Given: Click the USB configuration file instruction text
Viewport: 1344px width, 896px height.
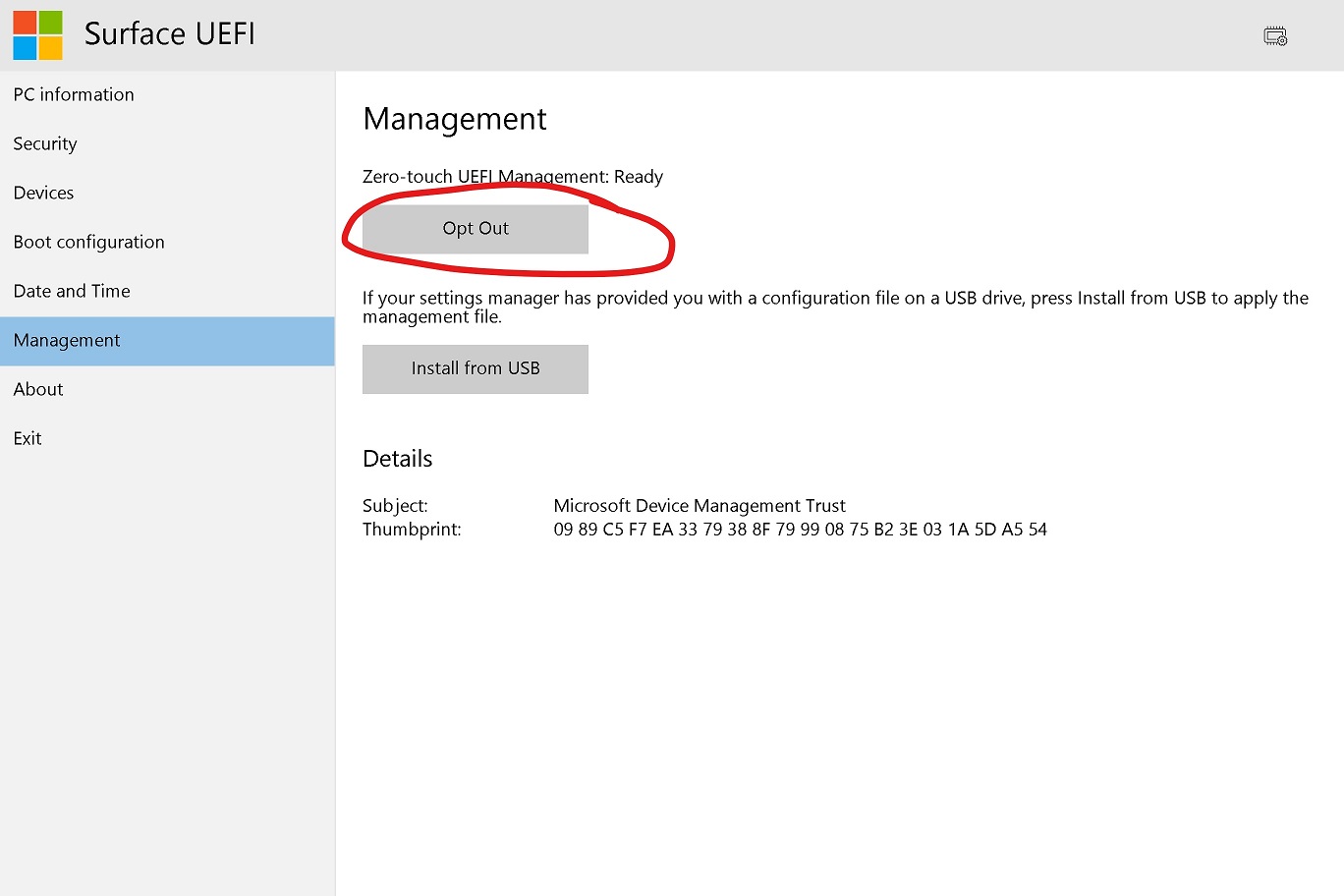Looking at the screenshot, I should pos(835,308).
